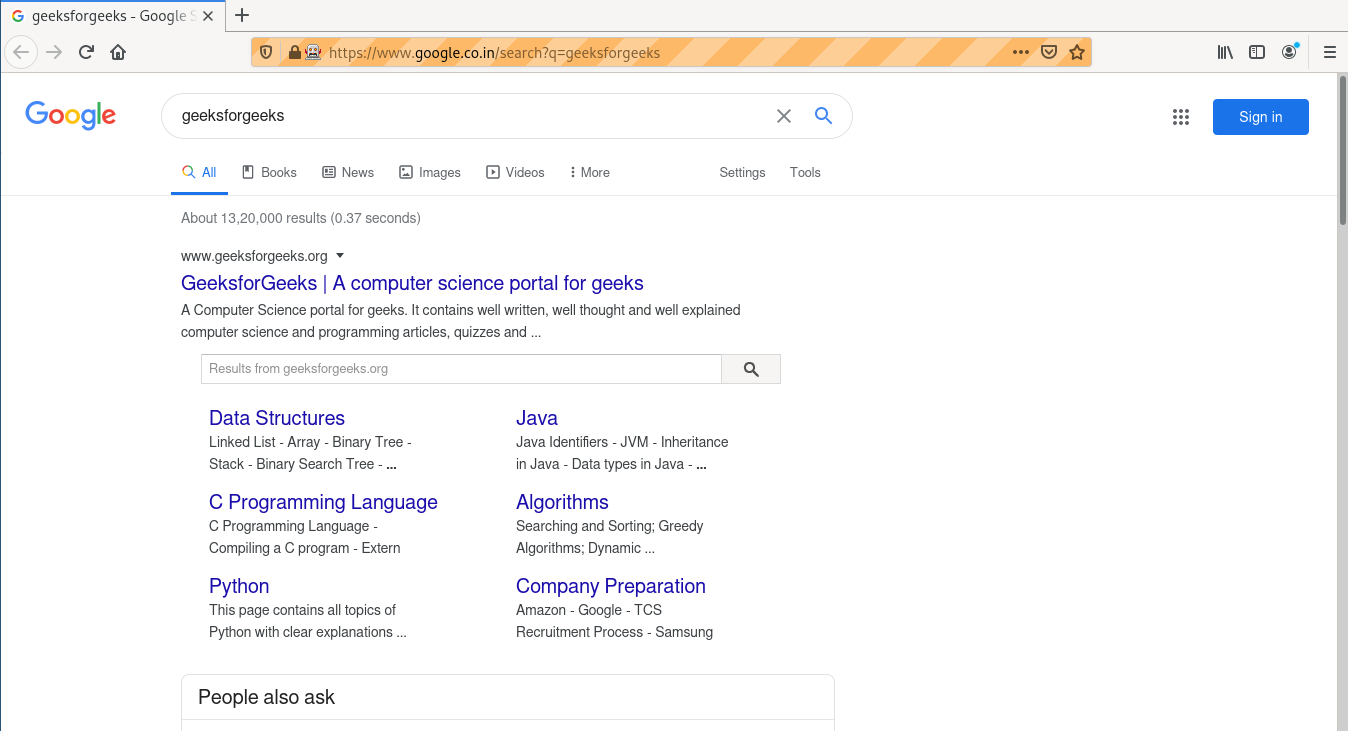Expand arrow next to www.geeksforgeeks.org

[x=340, y=255]
